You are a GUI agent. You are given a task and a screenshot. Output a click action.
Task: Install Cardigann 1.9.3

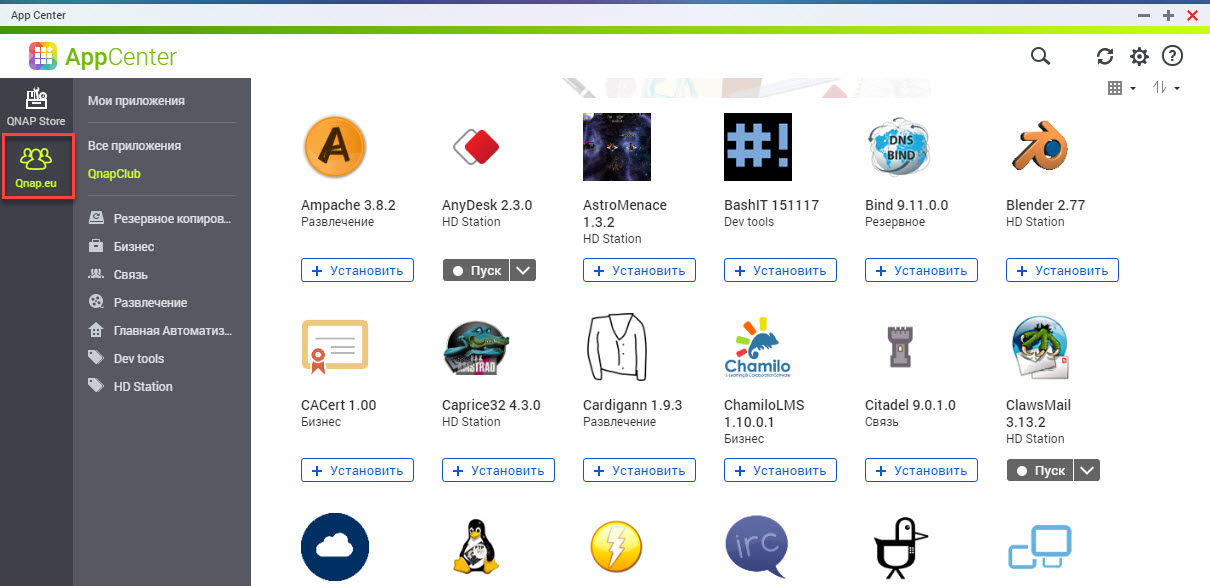click(x=639, y=470)
